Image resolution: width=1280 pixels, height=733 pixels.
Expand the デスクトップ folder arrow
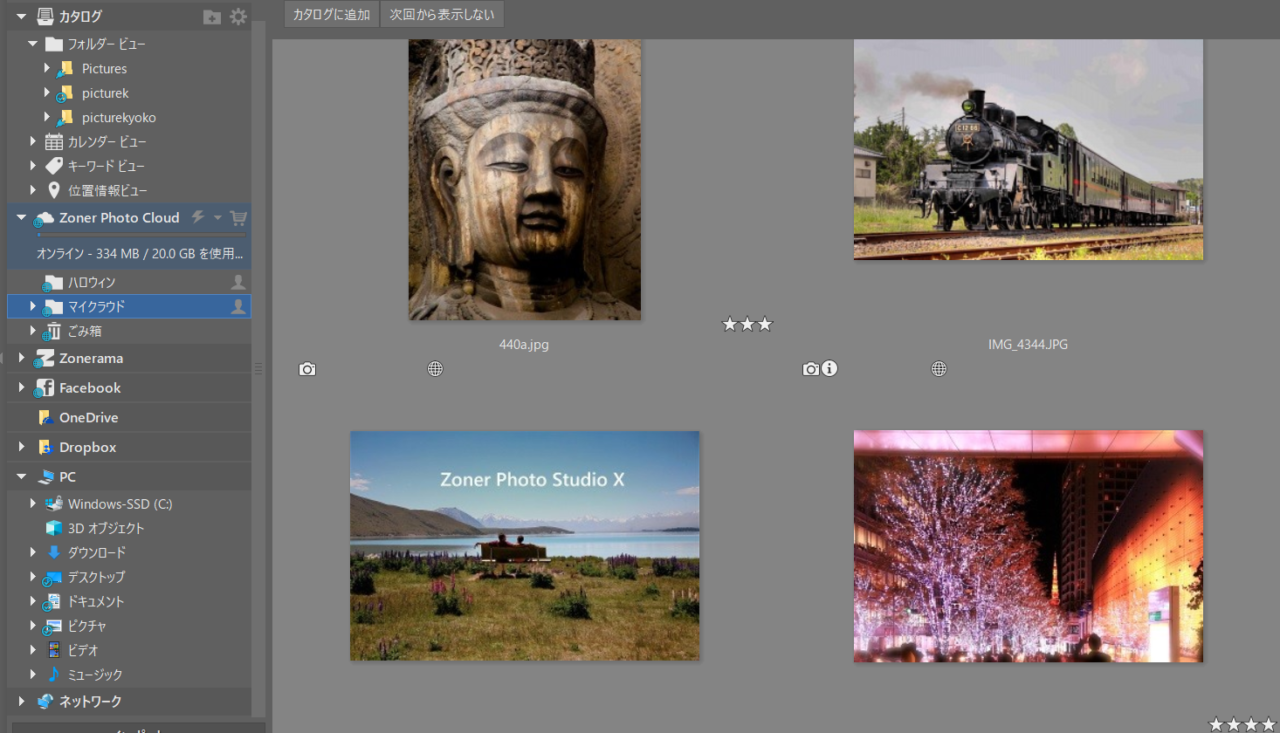(33, 577)
